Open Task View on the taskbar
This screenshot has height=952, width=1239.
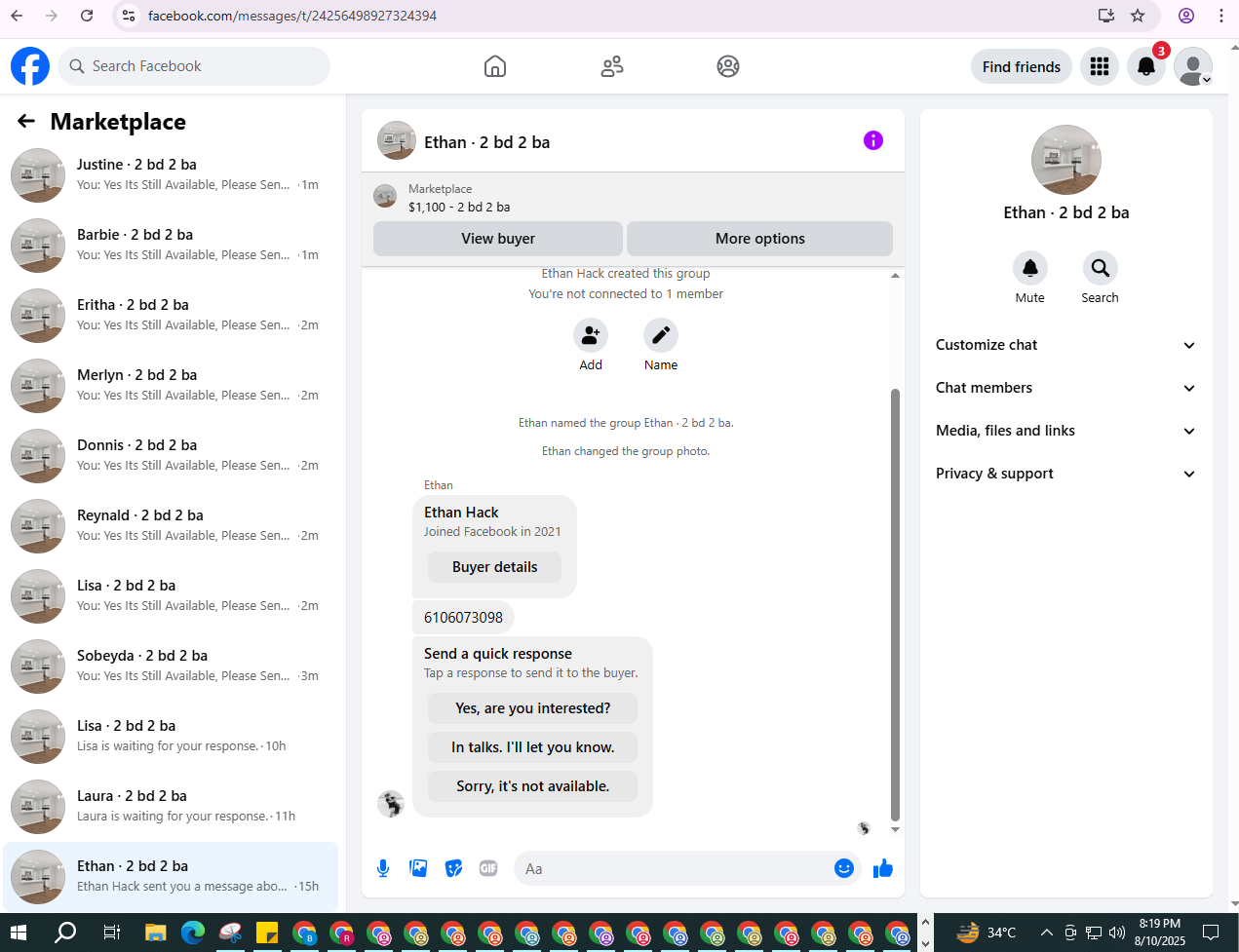point(112,933)
